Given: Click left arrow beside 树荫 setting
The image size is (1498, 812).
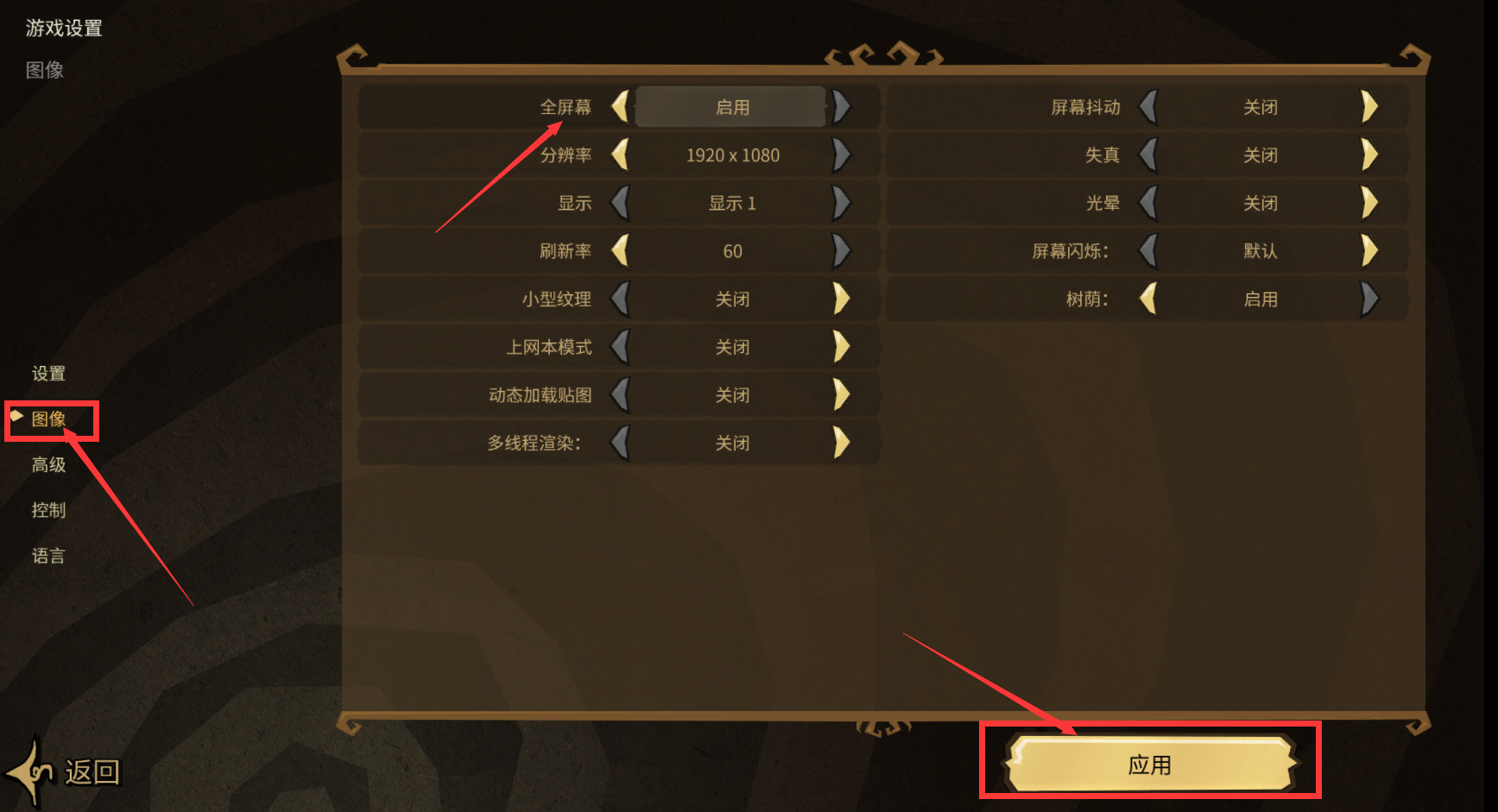Looking at the screenshot, I should coord(1148,299).
